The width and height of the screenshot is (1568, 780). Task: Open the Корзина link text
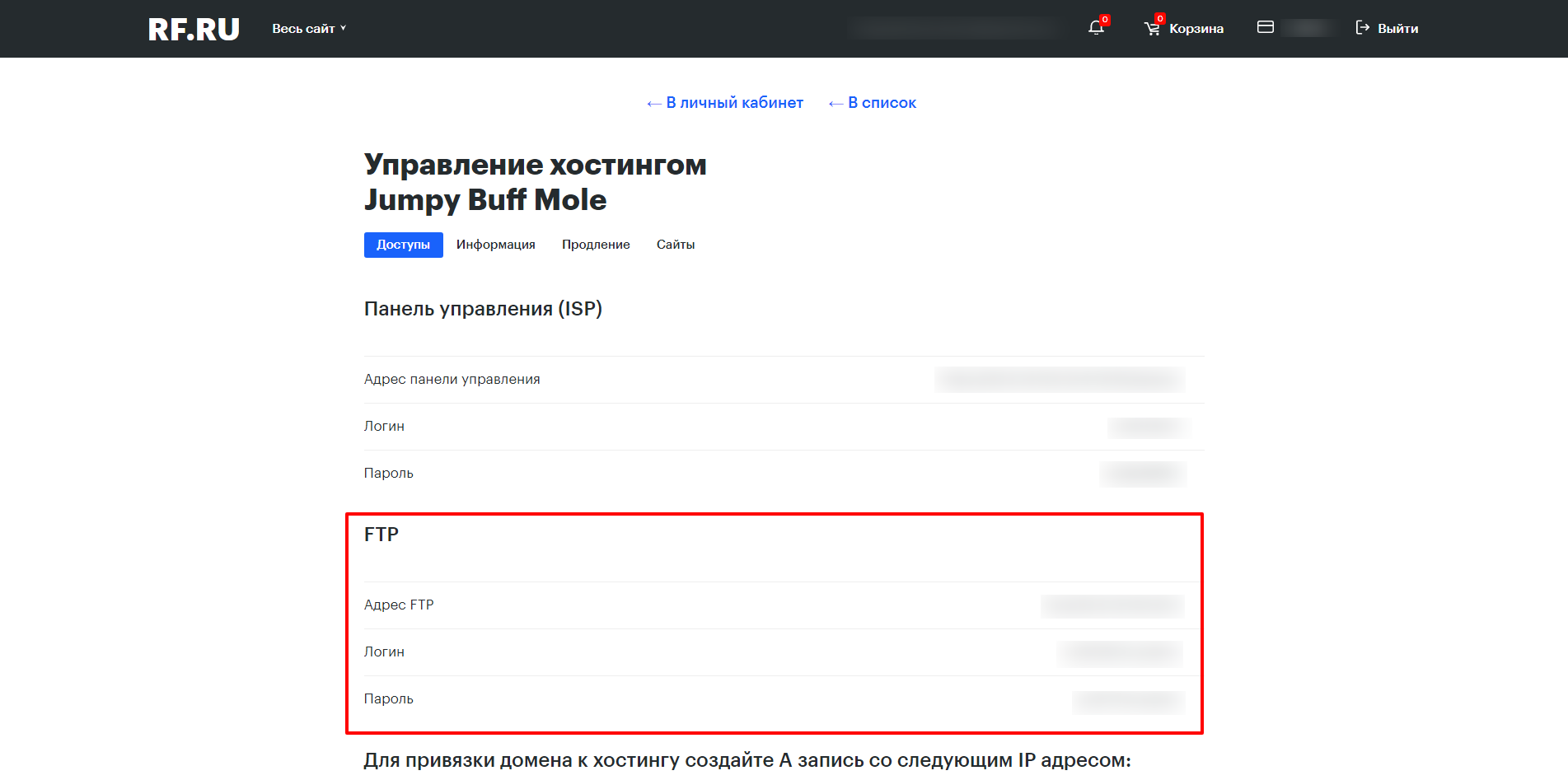point(1196,29)
